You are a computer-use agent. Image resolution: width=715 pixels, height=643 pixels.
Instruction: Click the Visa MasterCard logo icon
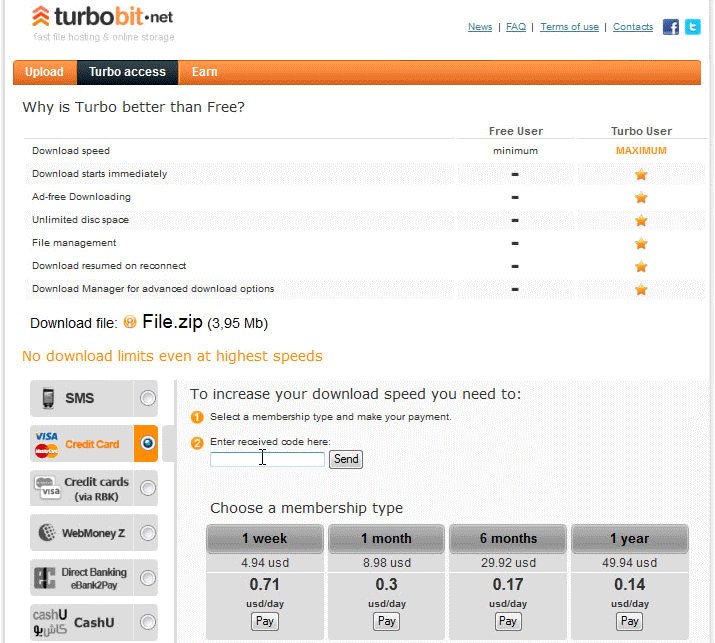pos(47,444)
